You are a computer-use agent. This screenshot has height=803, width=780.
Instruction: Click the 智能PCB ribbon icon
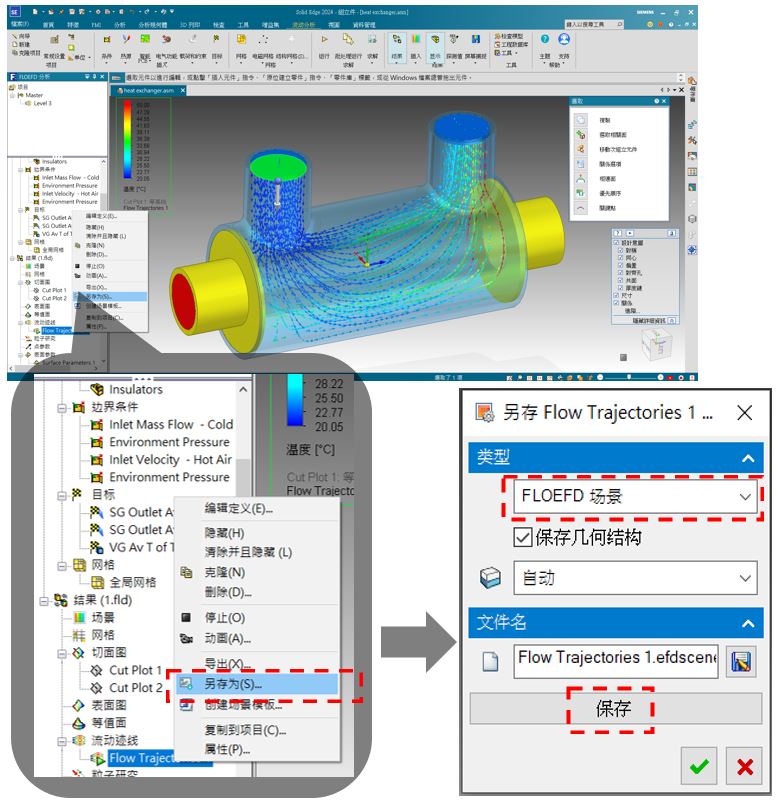click(145, 39)
